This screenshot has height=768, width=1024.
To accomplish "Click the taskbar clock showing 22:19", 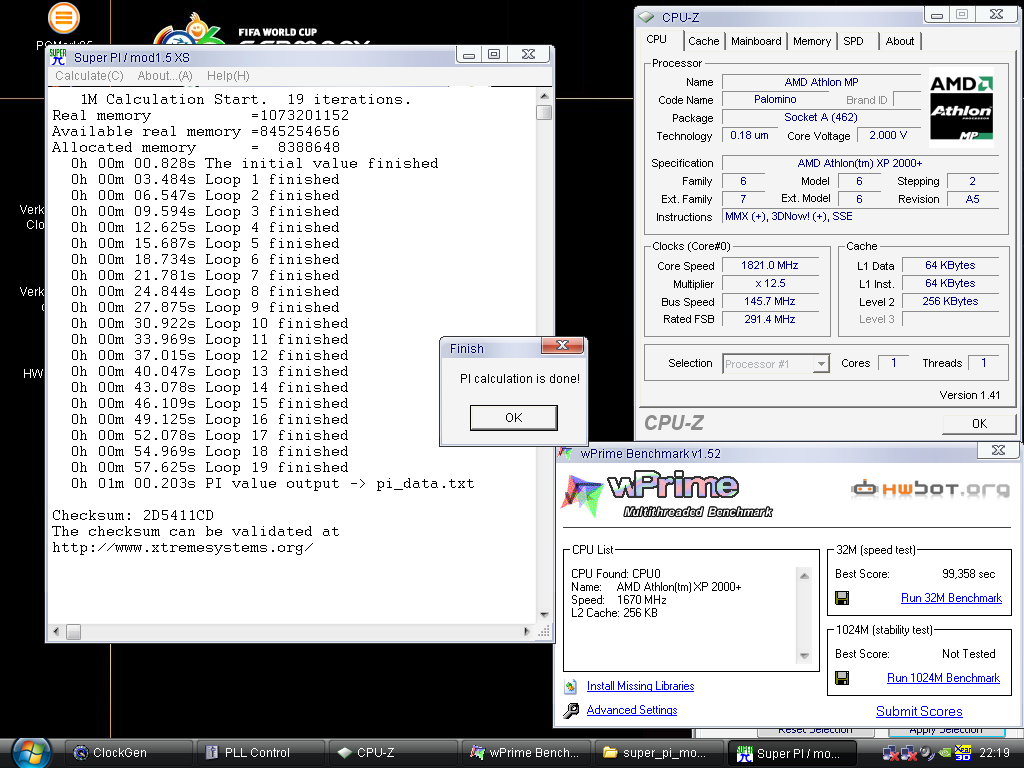I will coord(994,753).
